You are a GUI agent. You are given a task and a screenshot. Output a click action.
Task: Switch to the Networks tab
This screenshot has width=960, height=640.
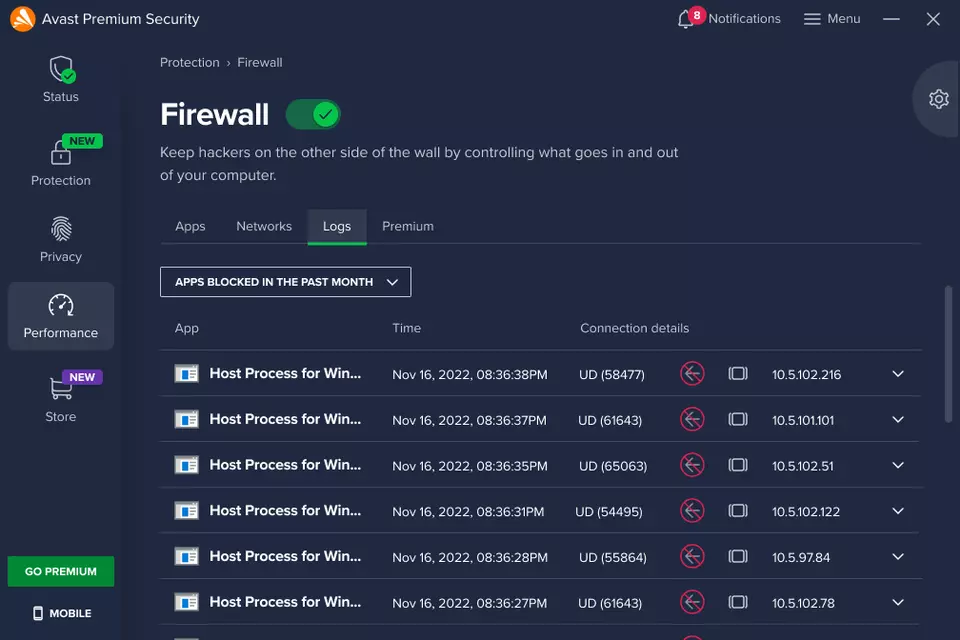click(x=264, y=226)
